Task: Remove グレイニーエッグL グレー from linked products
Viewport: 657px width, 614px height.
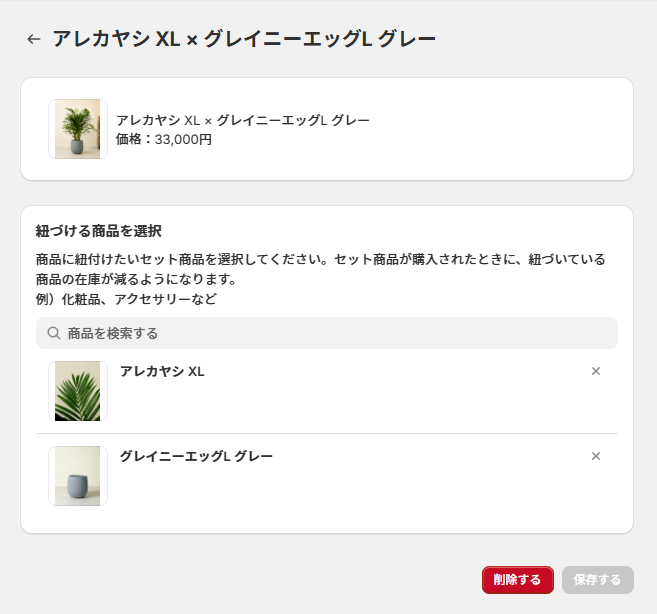Action: pyautogui.click(x=596, y=456)
